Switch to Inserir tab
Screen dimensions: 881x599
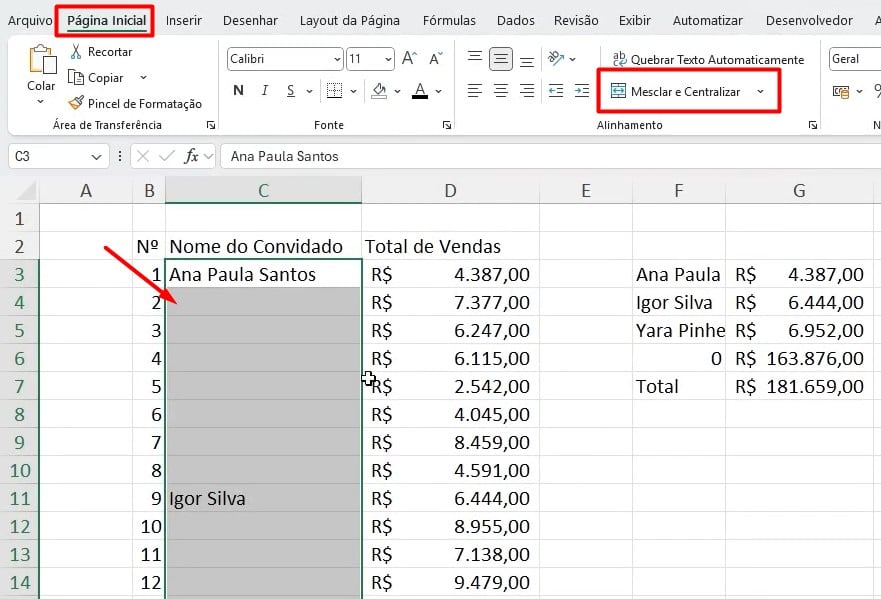[x=184, y=21]
